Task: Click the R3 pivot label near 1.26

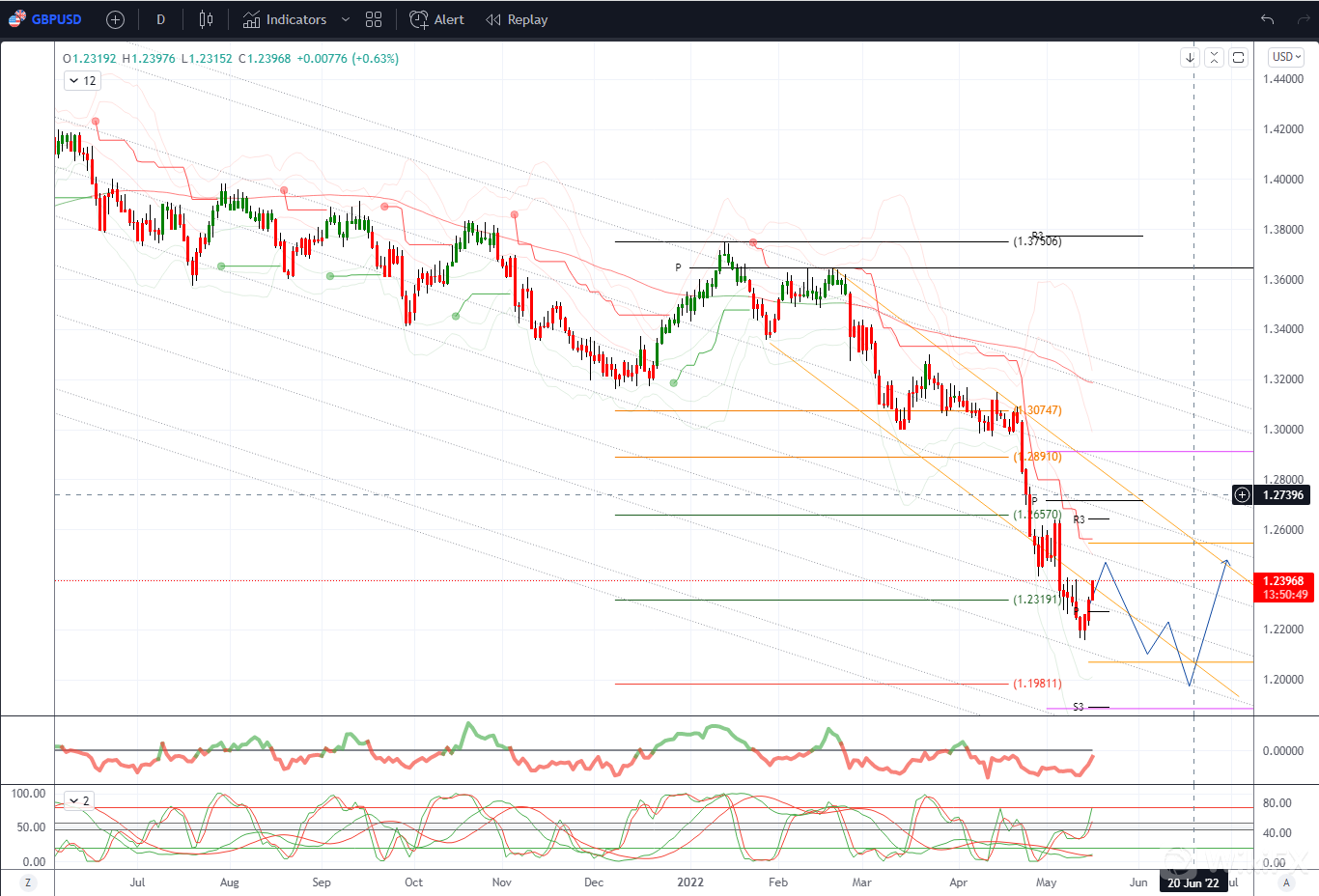Action: click(x=1079, y=519)
